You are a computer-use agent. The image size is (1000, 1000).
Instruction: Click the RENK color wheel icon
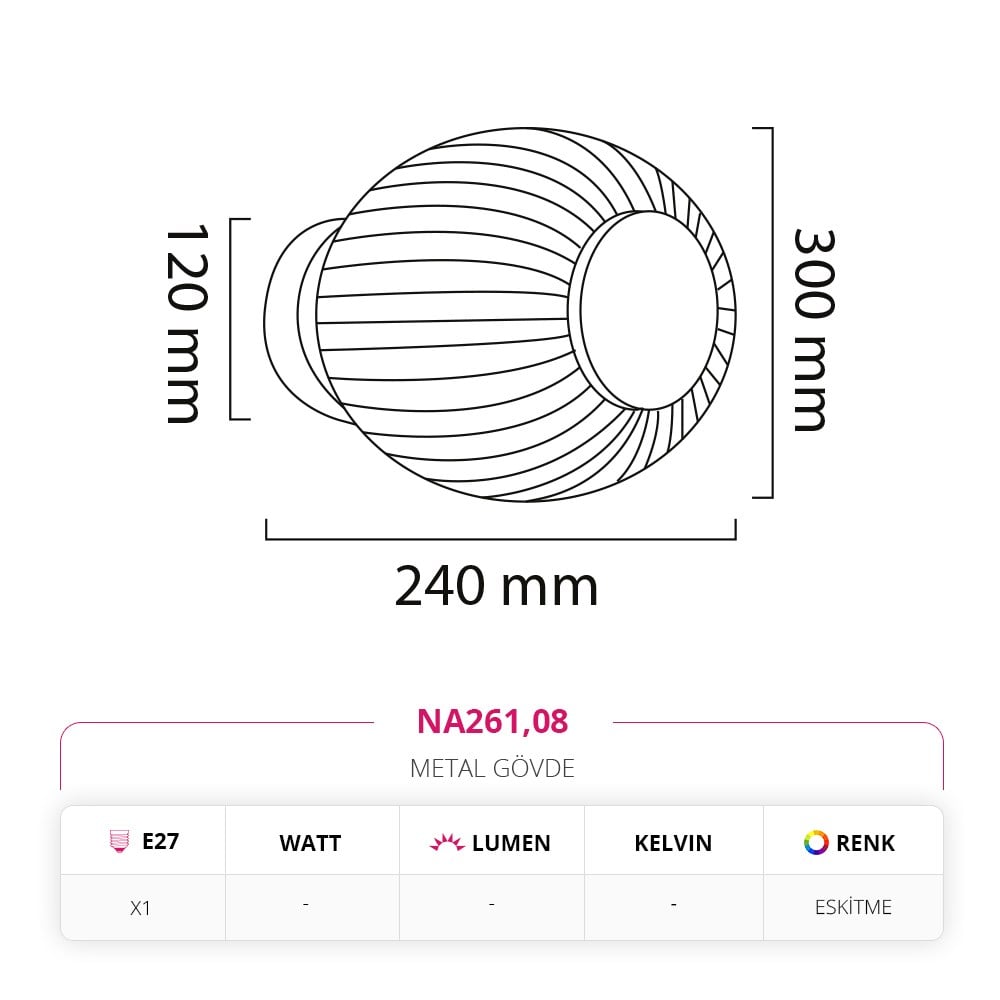click(816, 842)
